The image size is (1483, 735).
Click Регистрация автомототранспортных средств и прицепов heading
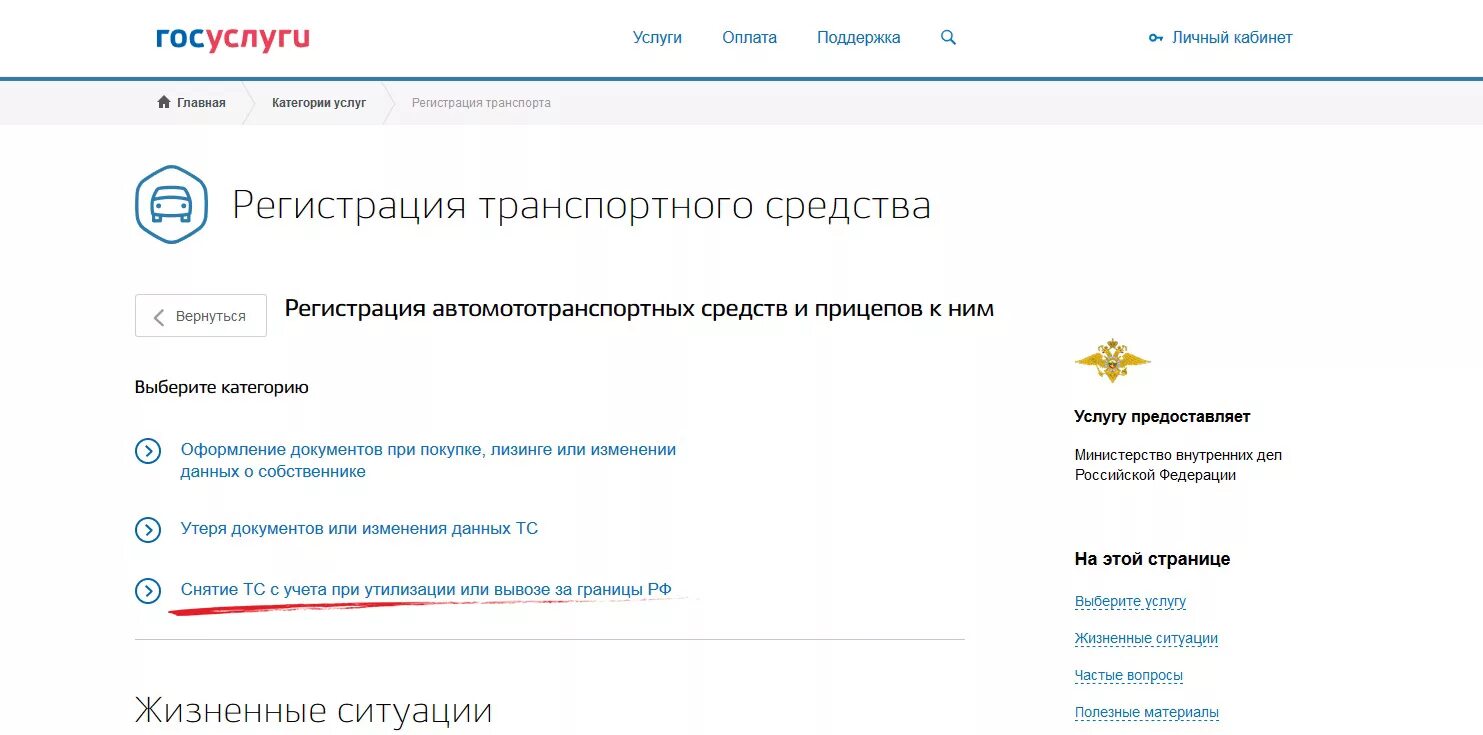(639, 309)
